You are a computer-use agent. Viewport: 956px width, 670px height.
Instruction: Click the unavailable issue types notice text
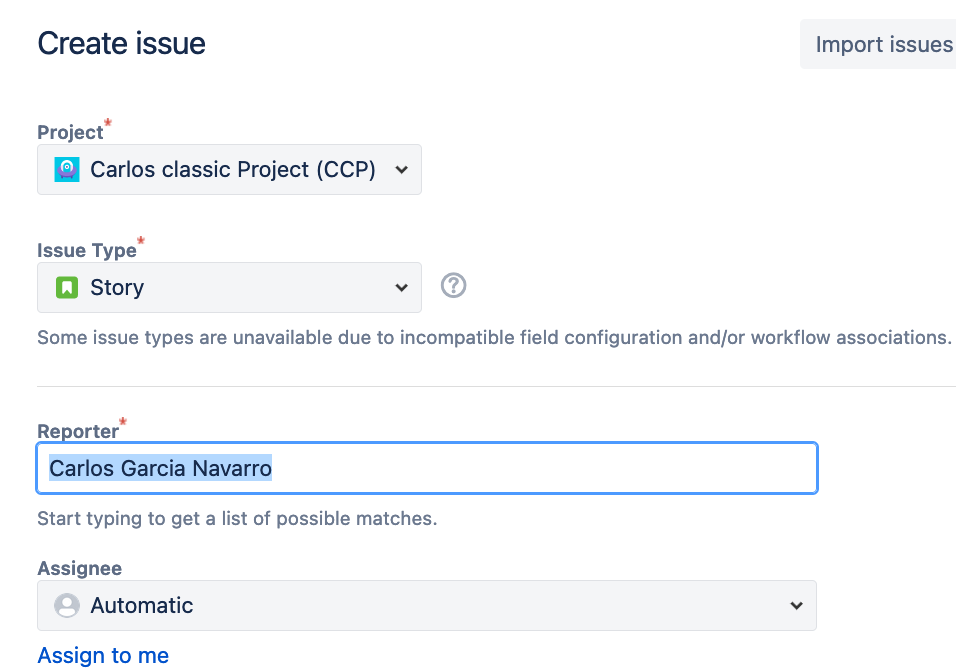click(x=494, y=337)
